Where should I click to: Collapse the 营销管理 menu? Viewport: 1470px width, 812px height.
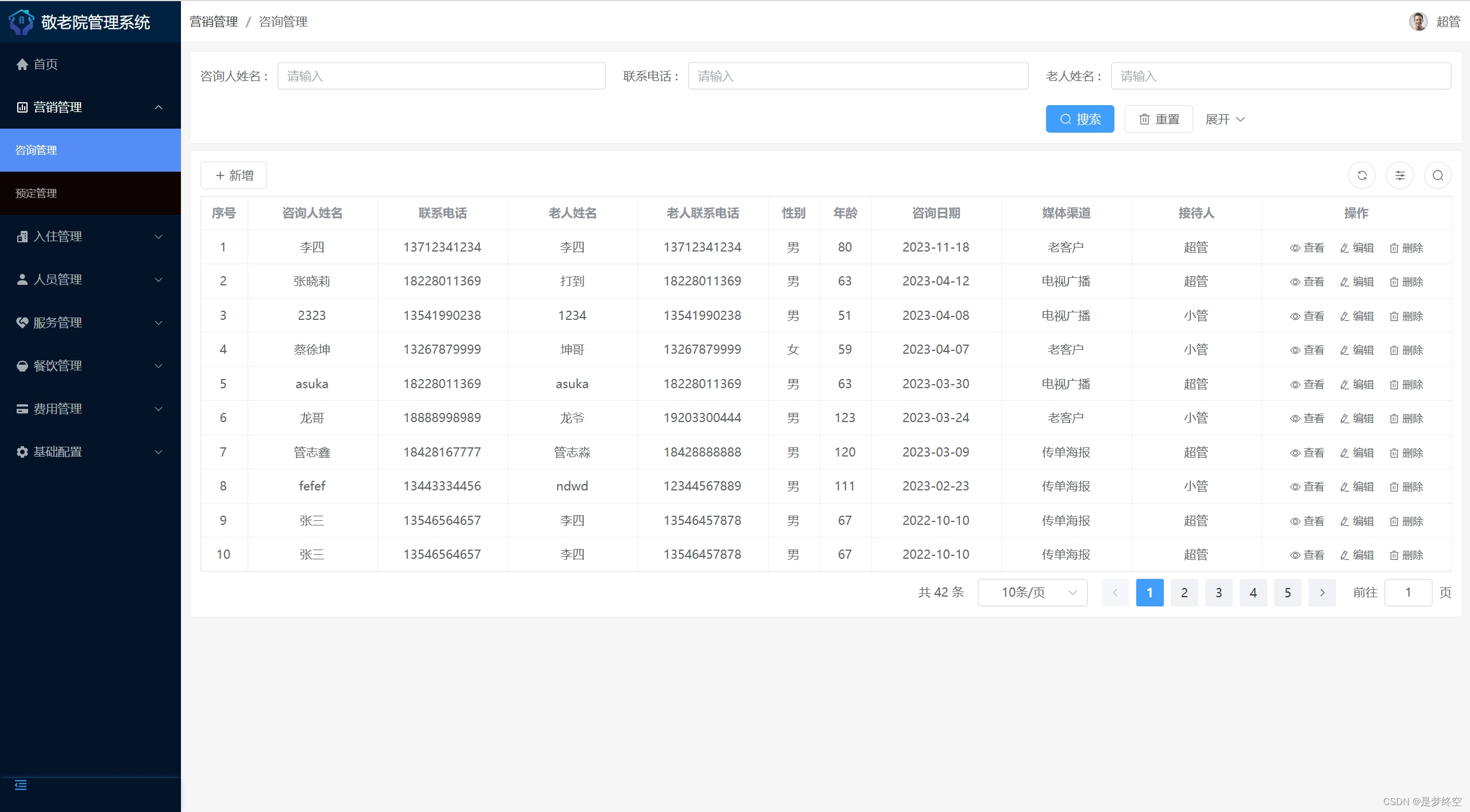pyautogui.click(x=90, y=107)
